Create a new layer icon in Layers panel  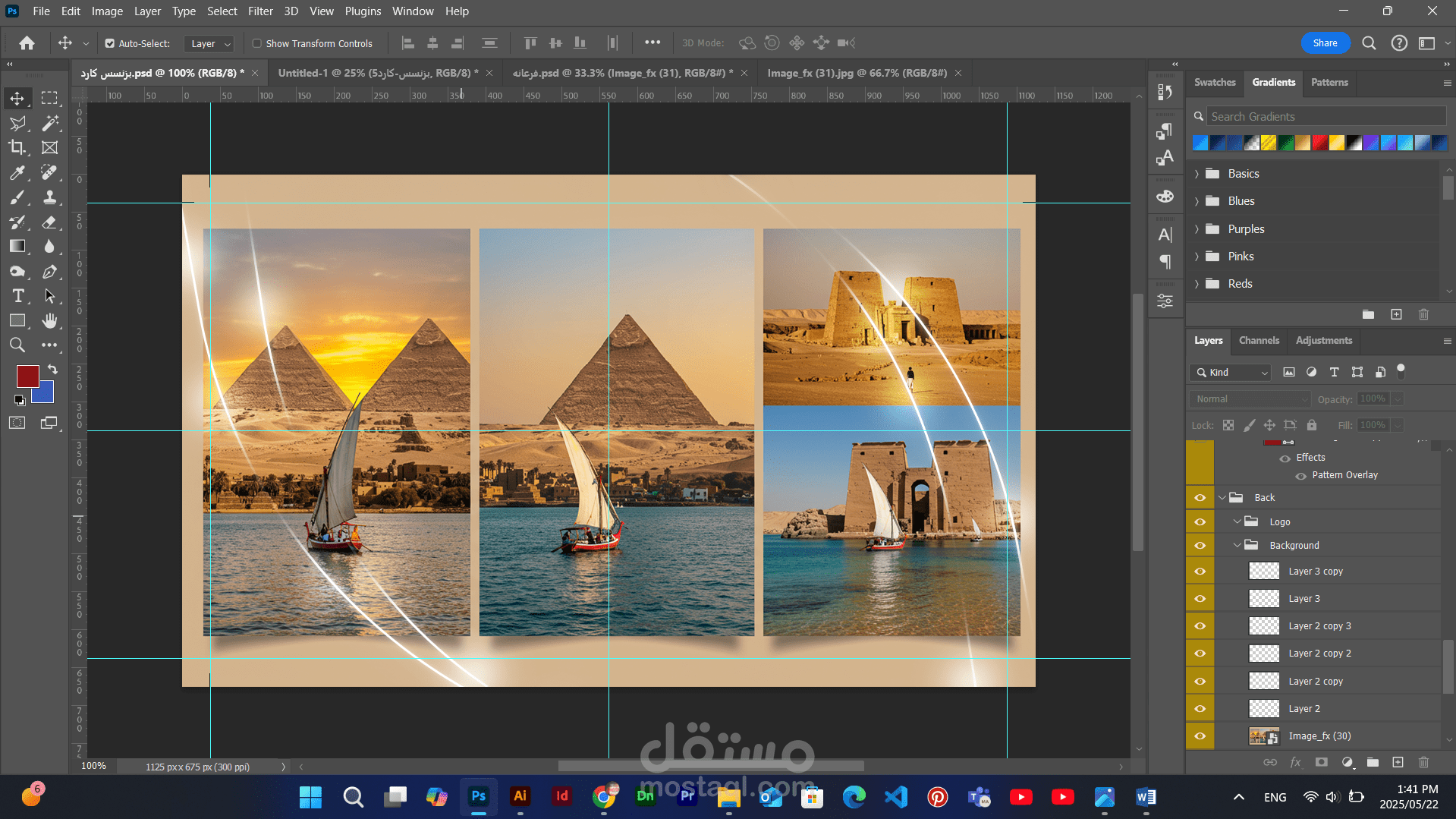[x=1398, y=762]
